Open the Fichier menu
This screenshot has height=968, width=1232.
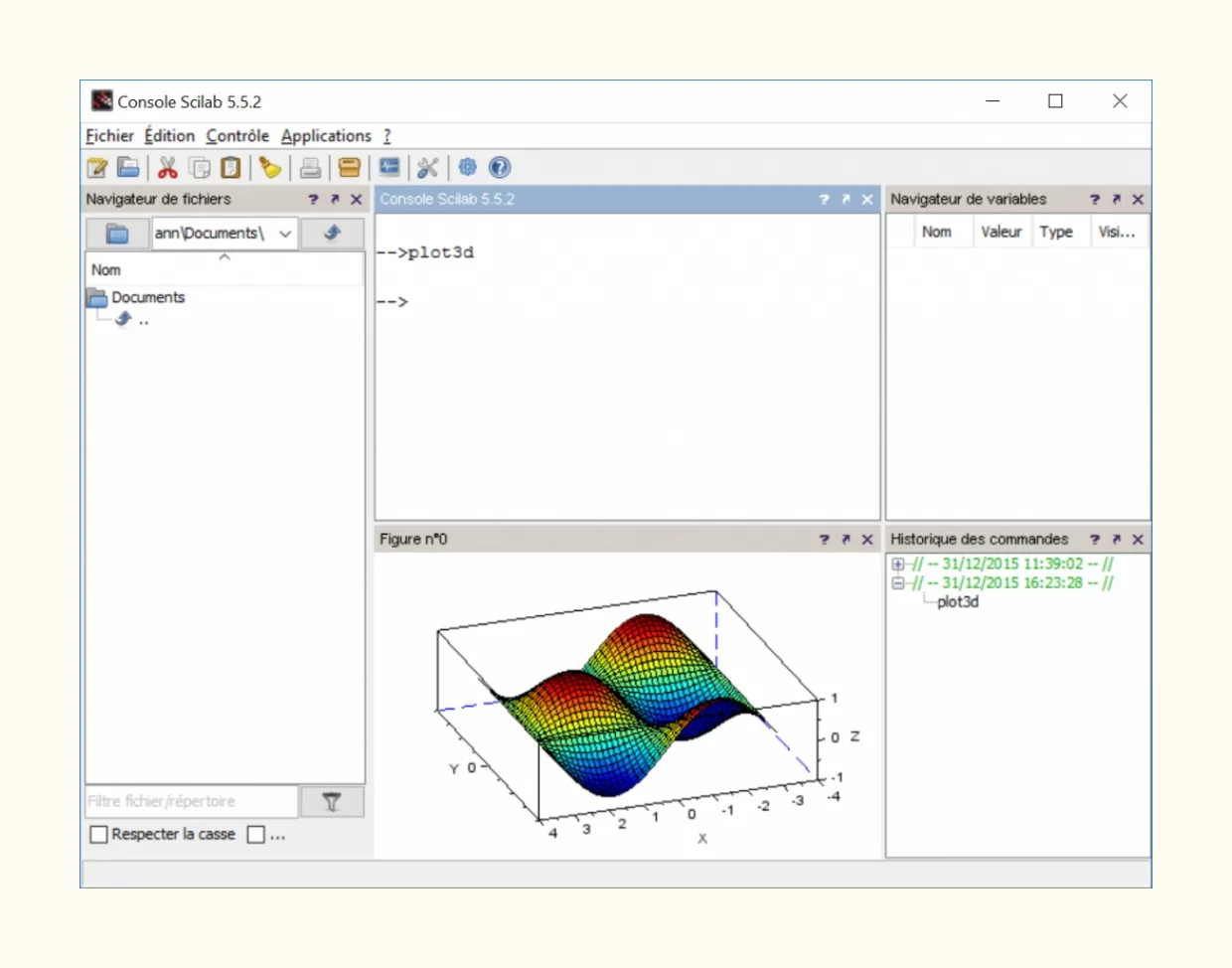coord(109,136)
